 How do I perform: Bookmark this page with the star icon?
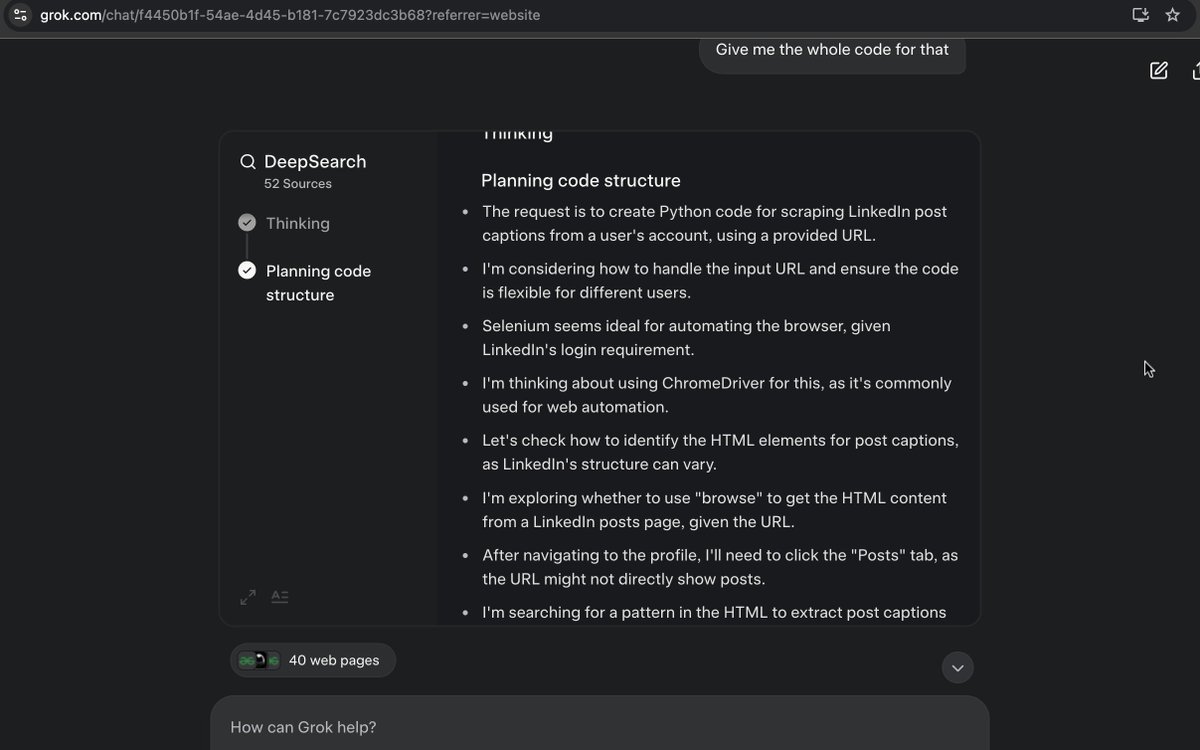[1173, 15]
